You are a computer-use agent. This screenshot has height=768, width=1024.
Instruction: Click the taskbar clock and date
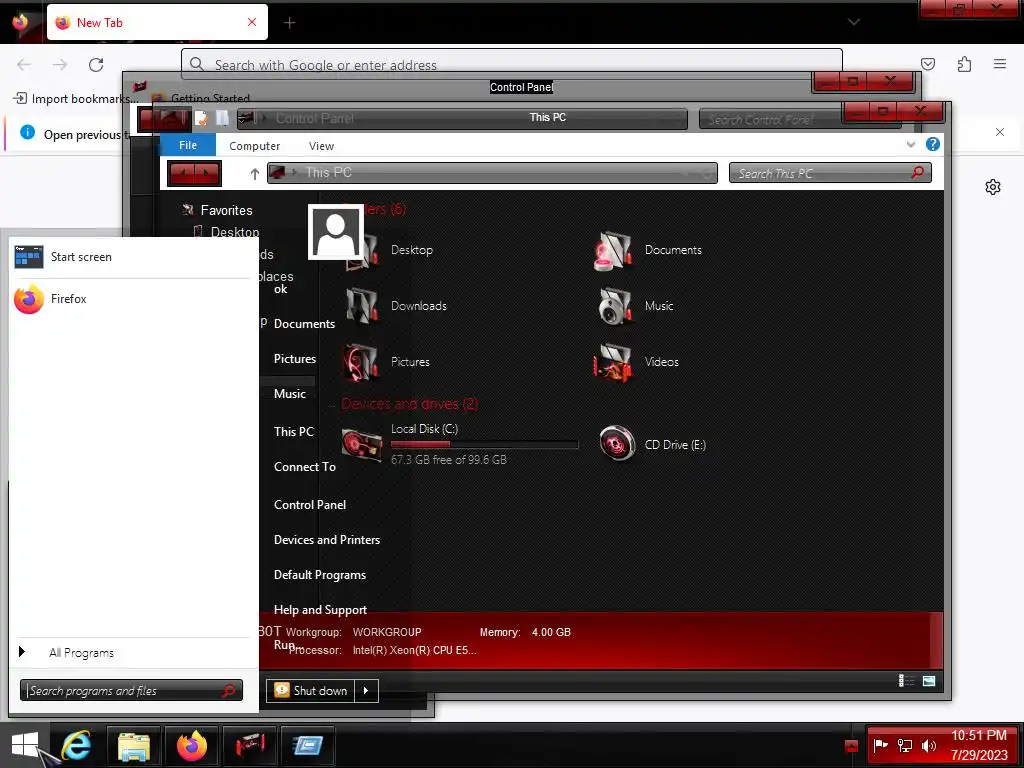(978, 745)
